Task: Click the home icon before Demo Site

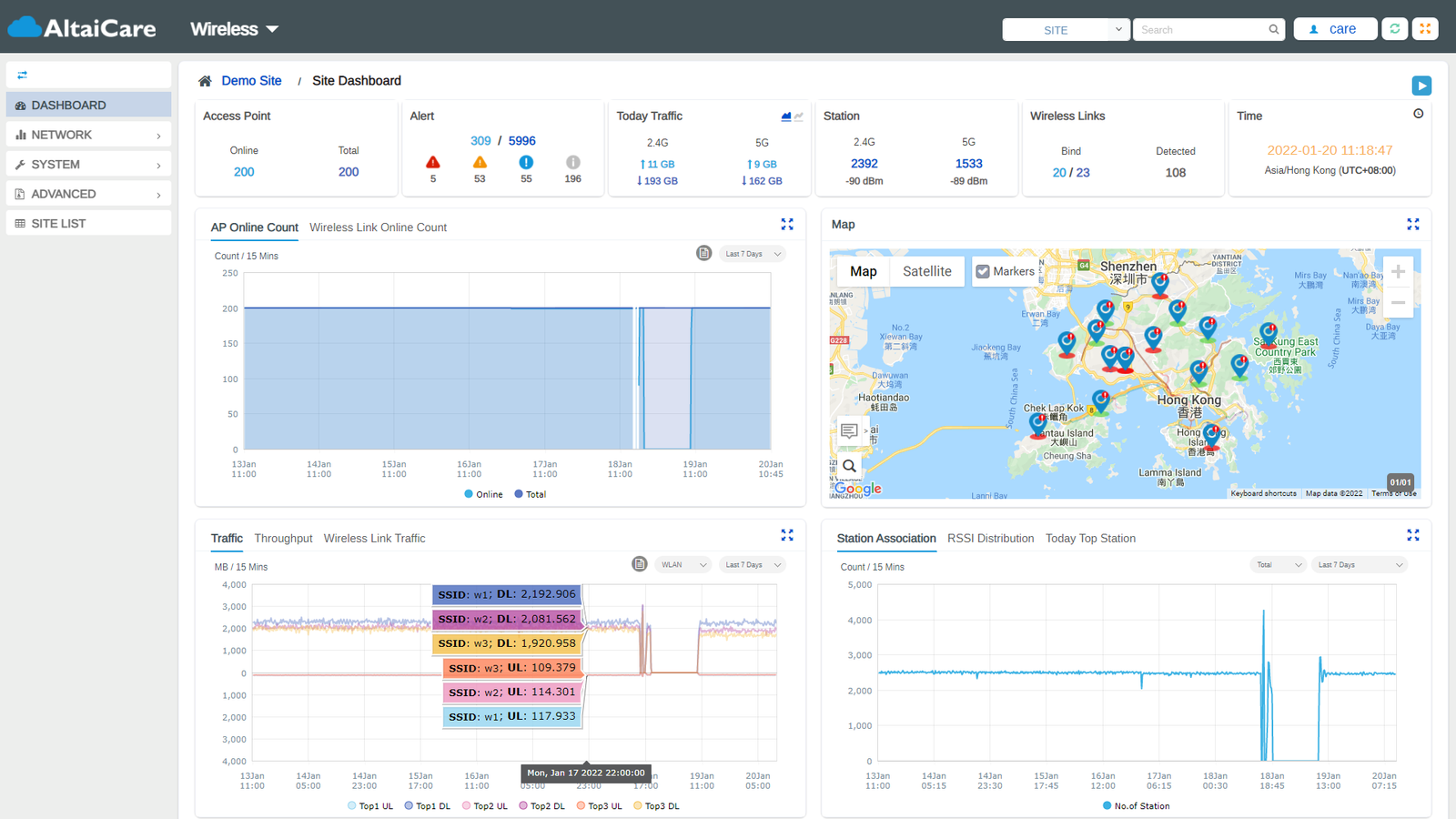Action: [x=205, y=81]
